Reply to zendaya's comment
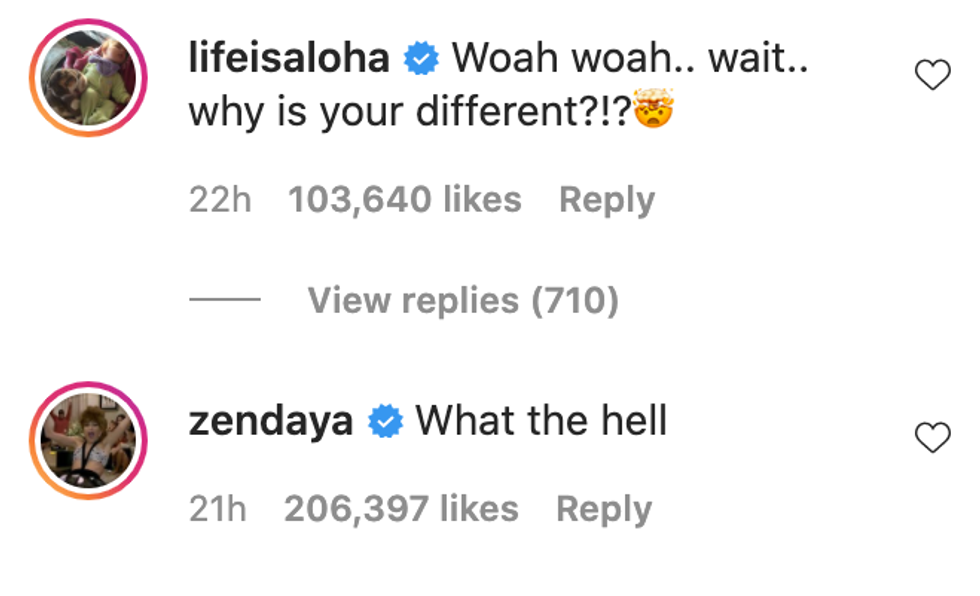980x596 pixels. [x=604, y=509]
